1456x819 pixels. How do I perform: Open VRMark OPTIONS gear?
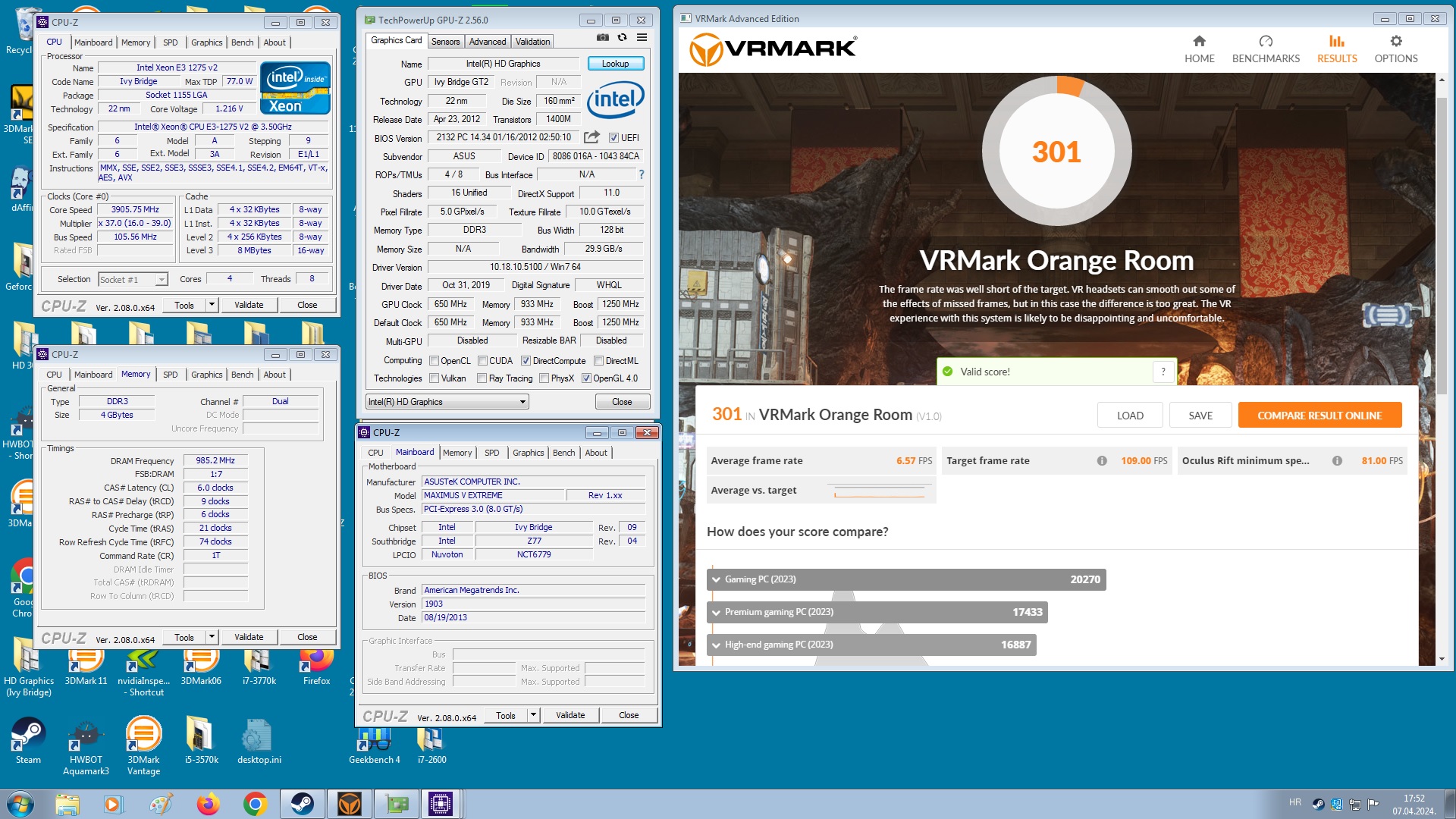click(x=1396, y=49)
